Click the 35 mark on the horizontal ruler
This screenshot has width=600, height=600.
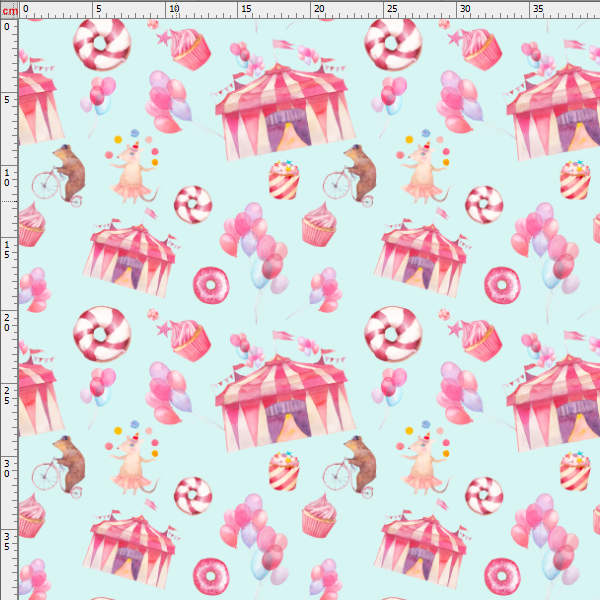point(538,8)
